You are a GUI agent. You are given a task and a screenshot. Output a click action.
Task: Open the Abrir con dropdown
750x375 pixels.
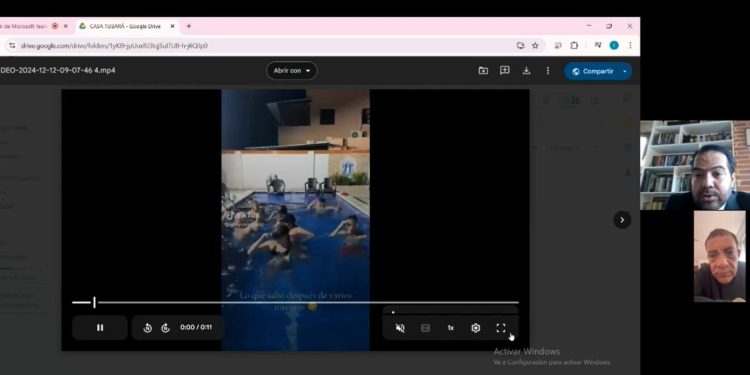coord(292,71)
